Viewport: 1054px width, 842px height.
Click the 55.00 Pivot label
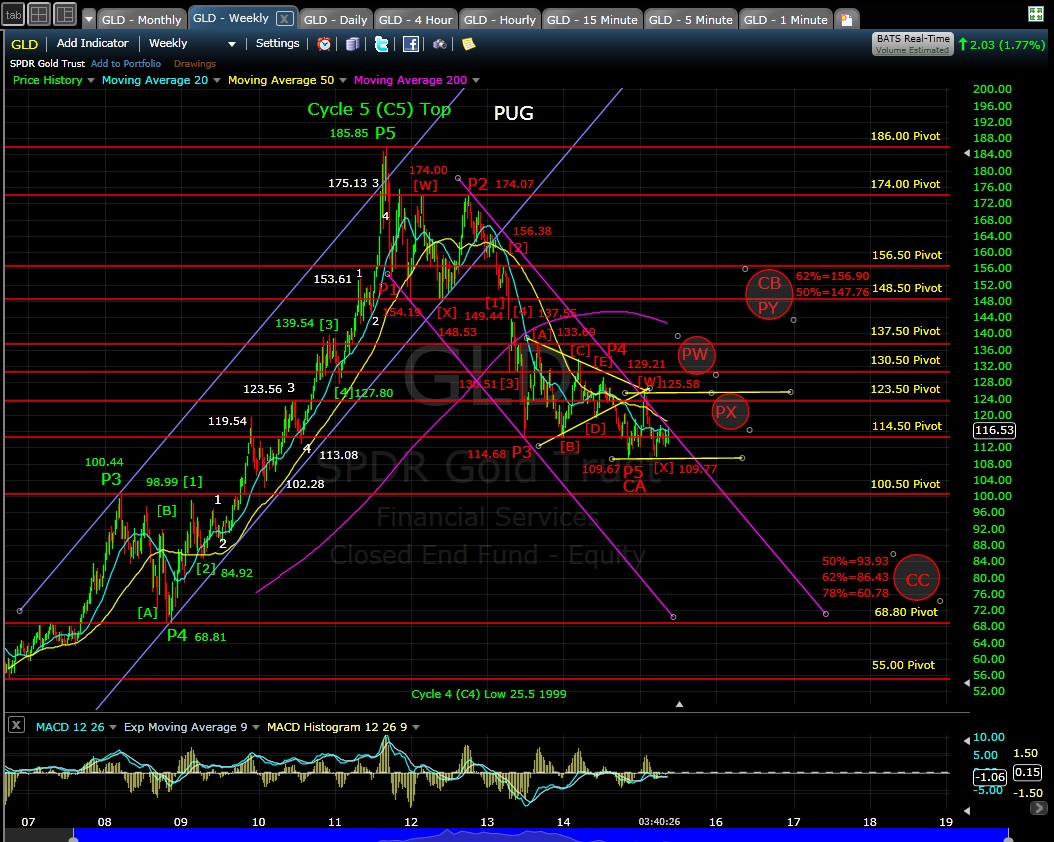903,665
